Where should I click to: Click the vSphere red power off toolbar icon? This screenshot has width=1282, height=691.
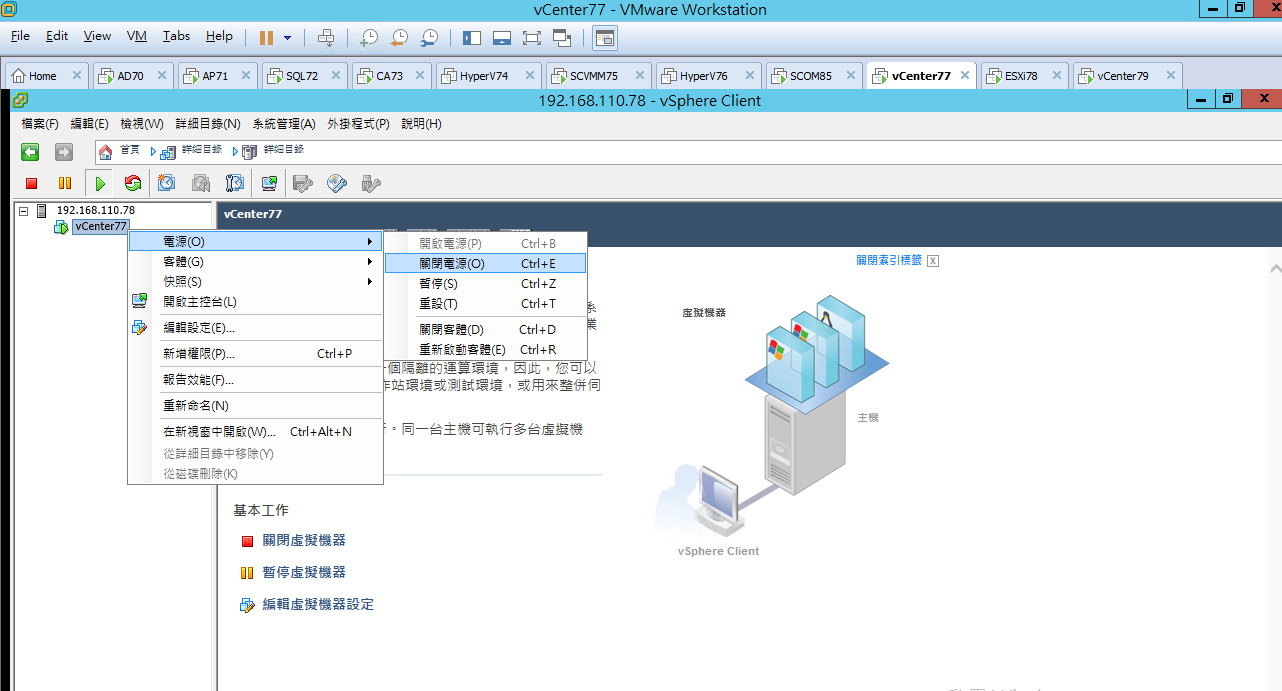point(31,183)
